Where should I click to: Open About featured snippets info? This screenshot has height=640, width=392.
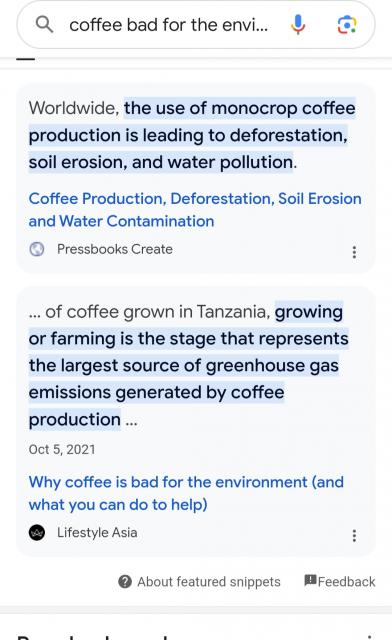(x=209, y=582)
